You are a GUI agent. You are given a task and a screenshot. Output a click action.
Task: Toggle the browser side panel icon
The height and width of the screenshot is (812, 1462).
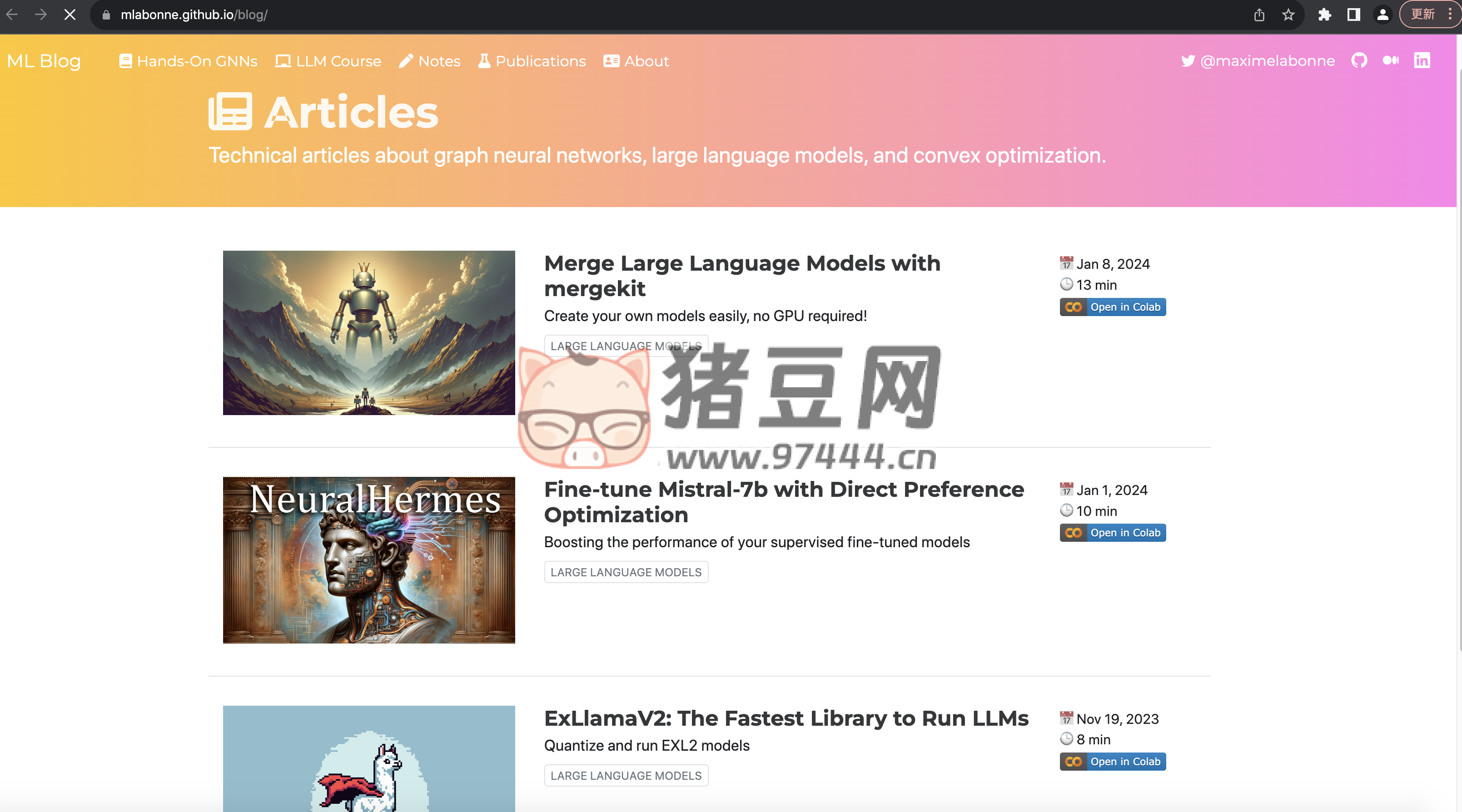1353,15
